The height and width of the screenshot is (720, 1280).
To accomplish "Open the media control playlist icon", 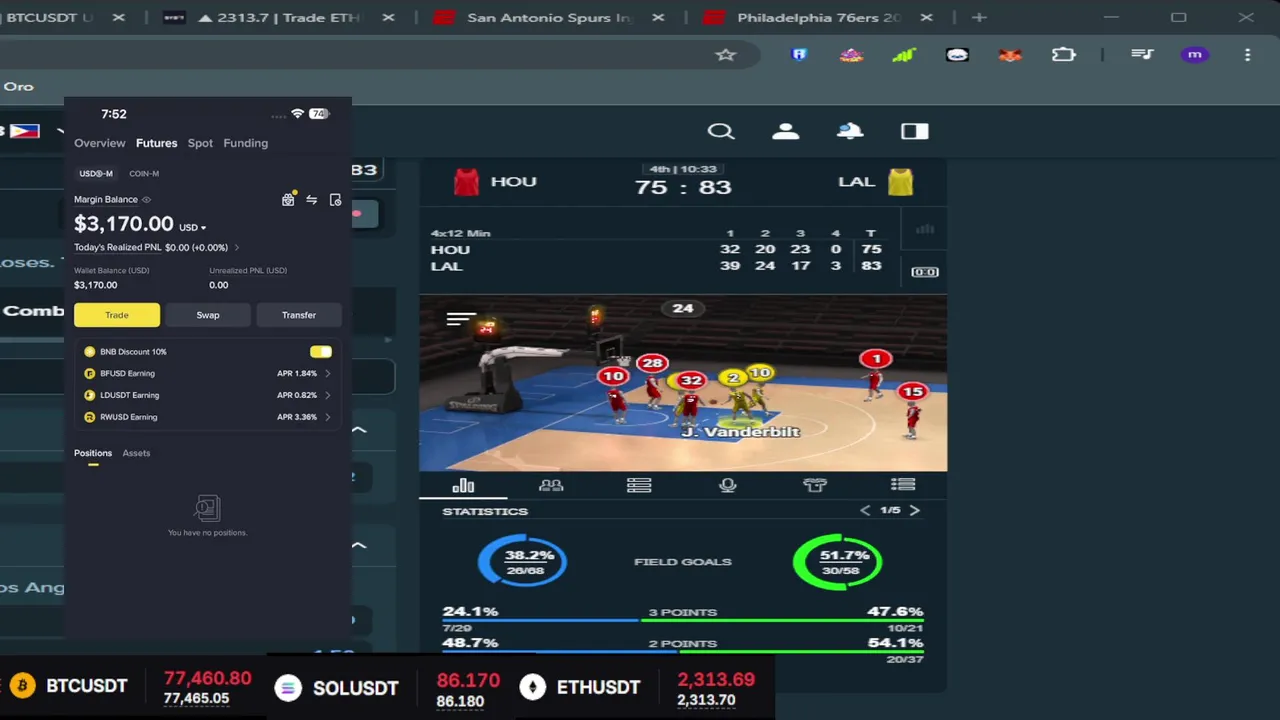I will pos(1142,55).
